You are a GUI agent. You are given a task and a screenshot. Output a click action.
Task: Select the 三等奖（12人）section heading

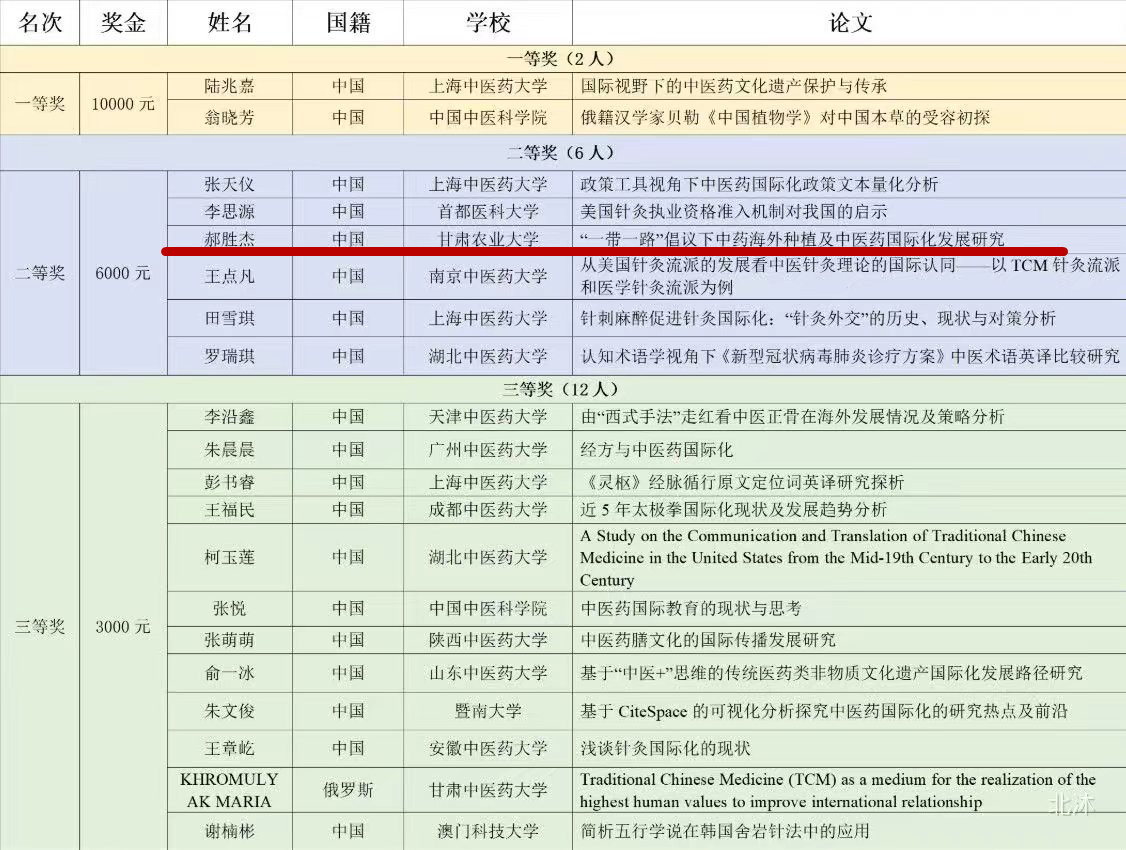click(x=561, y=389)
